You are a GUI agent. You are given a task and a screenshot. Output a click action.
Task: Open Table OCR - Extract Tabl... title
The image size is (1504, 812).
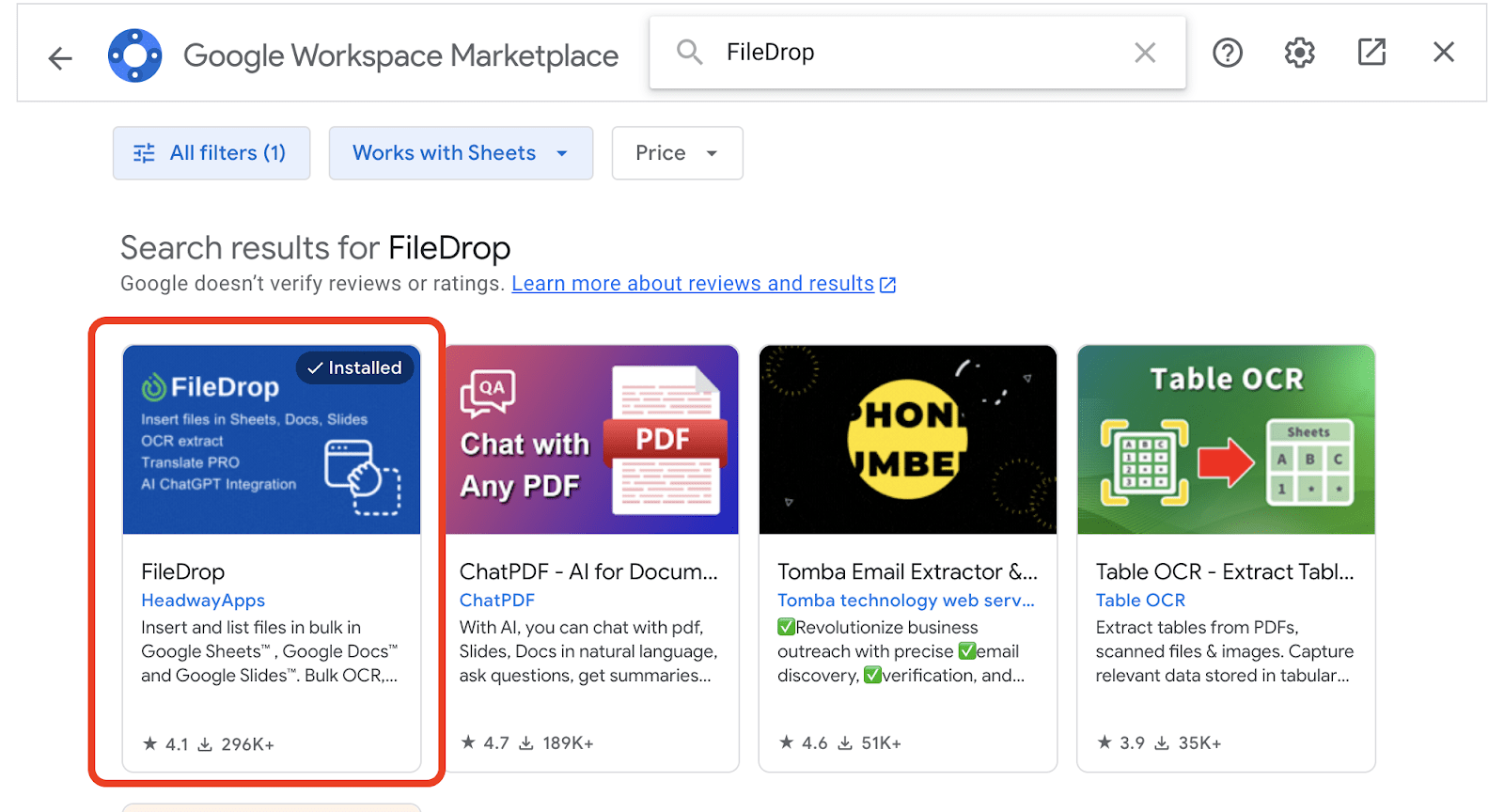point(1225,571)
